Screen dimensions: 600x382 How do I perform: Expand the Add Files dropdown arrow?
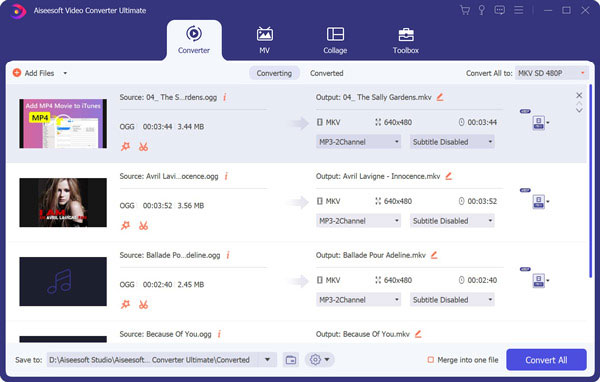tap(65, 73)
